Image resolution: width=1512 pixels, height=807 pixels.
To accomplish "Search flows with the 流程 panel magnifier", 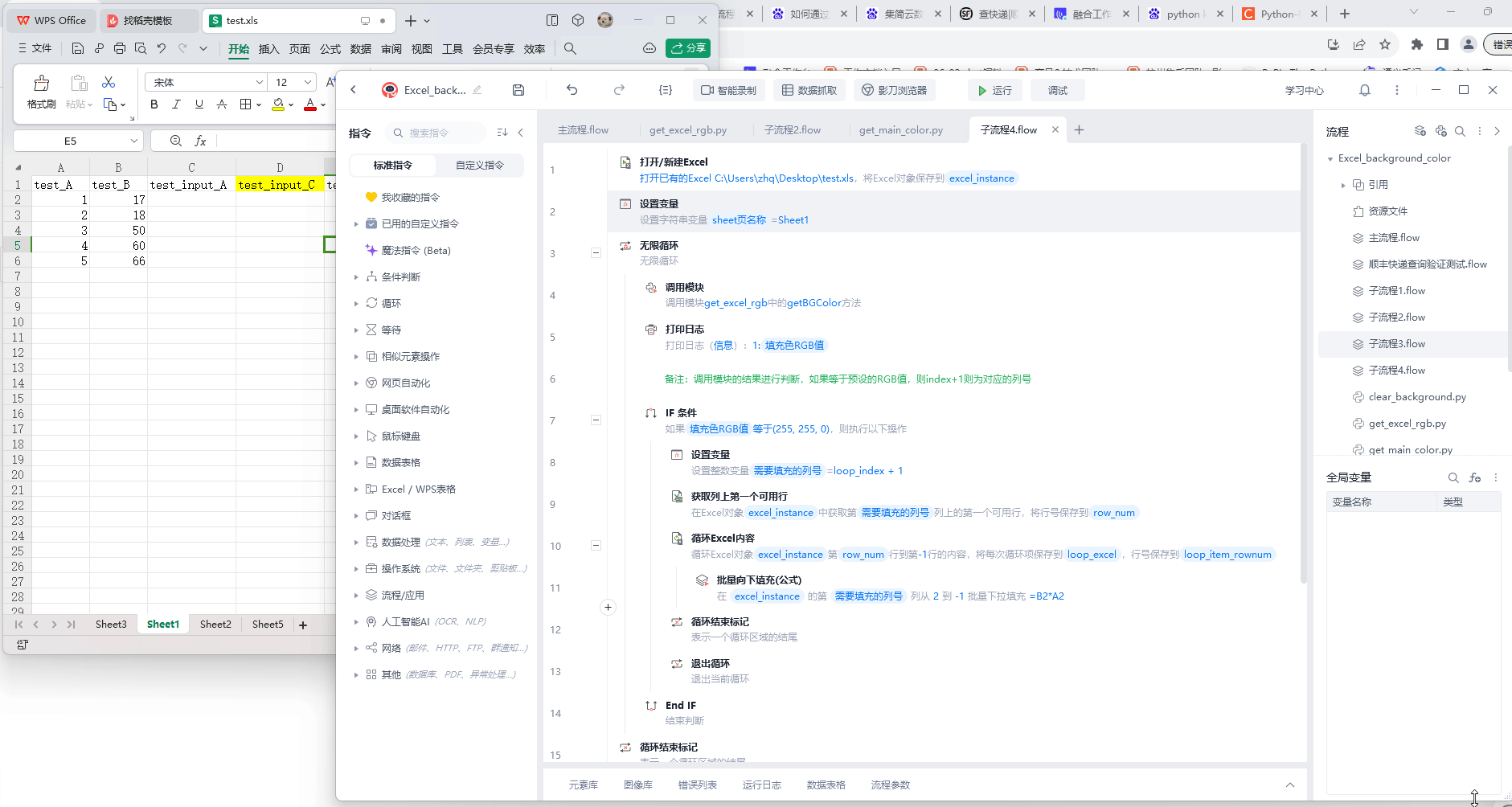I will point(1460,131).
